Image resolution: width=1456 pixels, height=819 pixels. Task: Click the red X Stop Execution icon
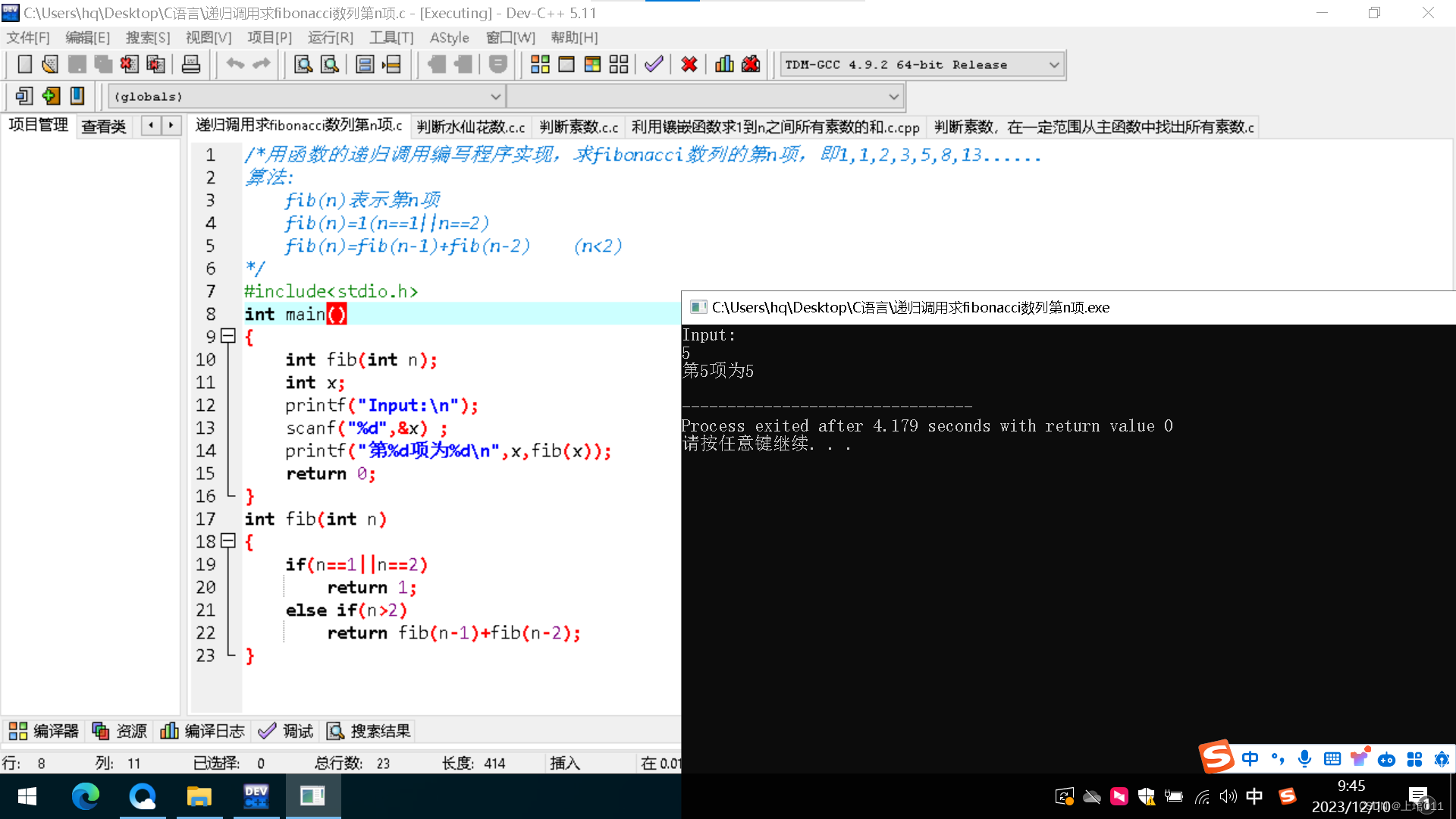click(x=689, y=64)
